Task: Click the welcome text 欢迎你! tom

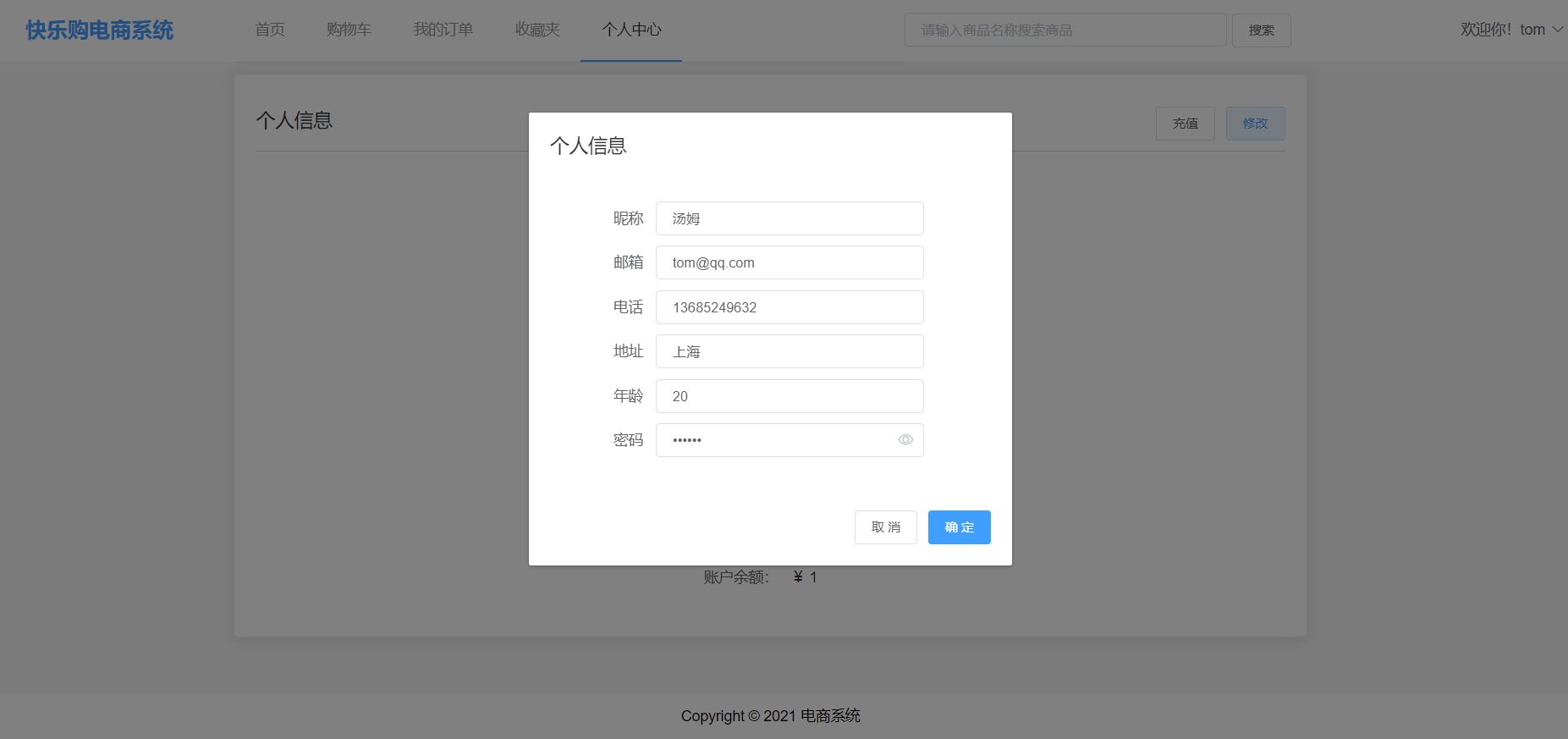Action: tap(1502, 30)
